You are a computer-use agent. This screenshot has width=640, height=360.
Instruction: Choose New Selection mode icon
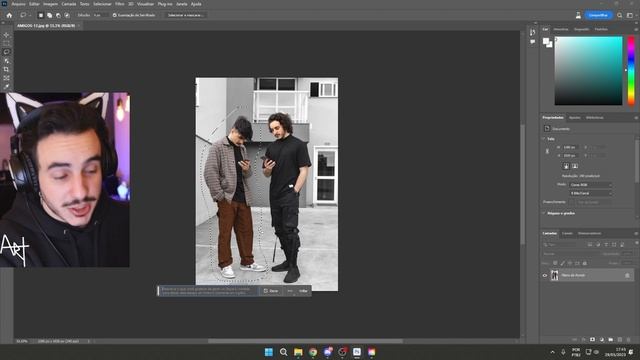click(41, 15)
